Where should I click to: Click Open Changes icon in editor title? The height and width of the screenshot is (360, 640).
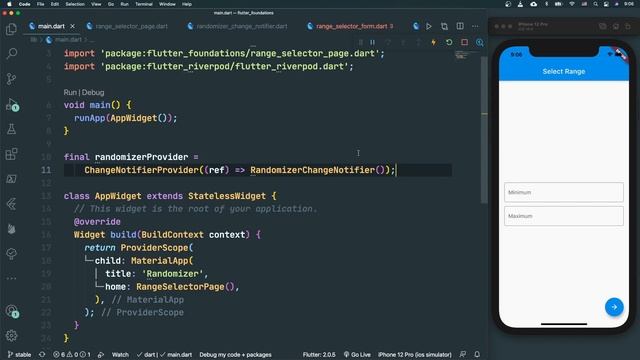(444, 26)
